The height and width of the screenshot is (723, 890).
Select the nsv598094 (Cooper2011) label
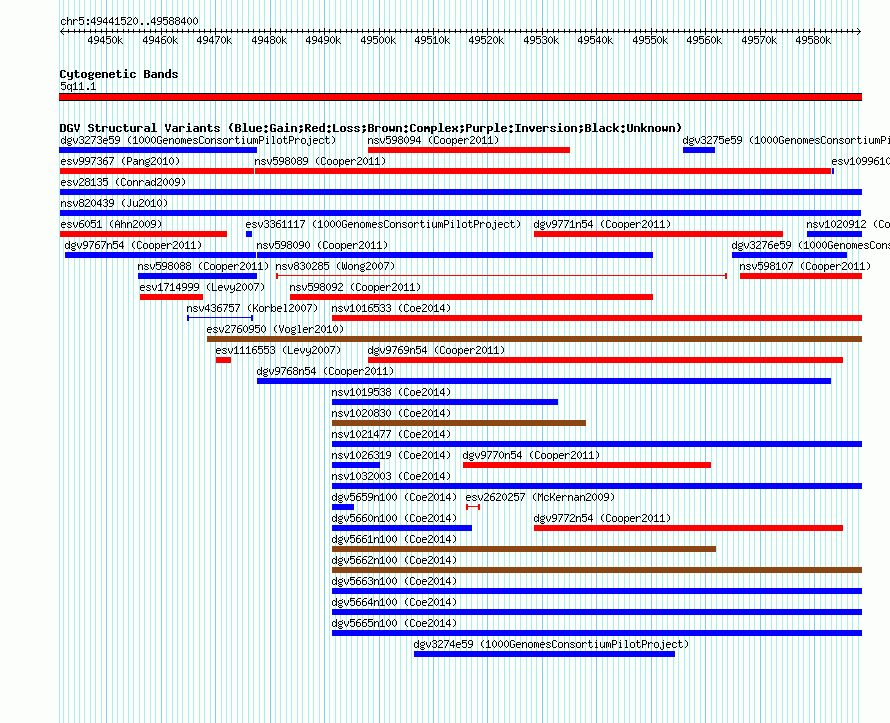click(433, 140)
